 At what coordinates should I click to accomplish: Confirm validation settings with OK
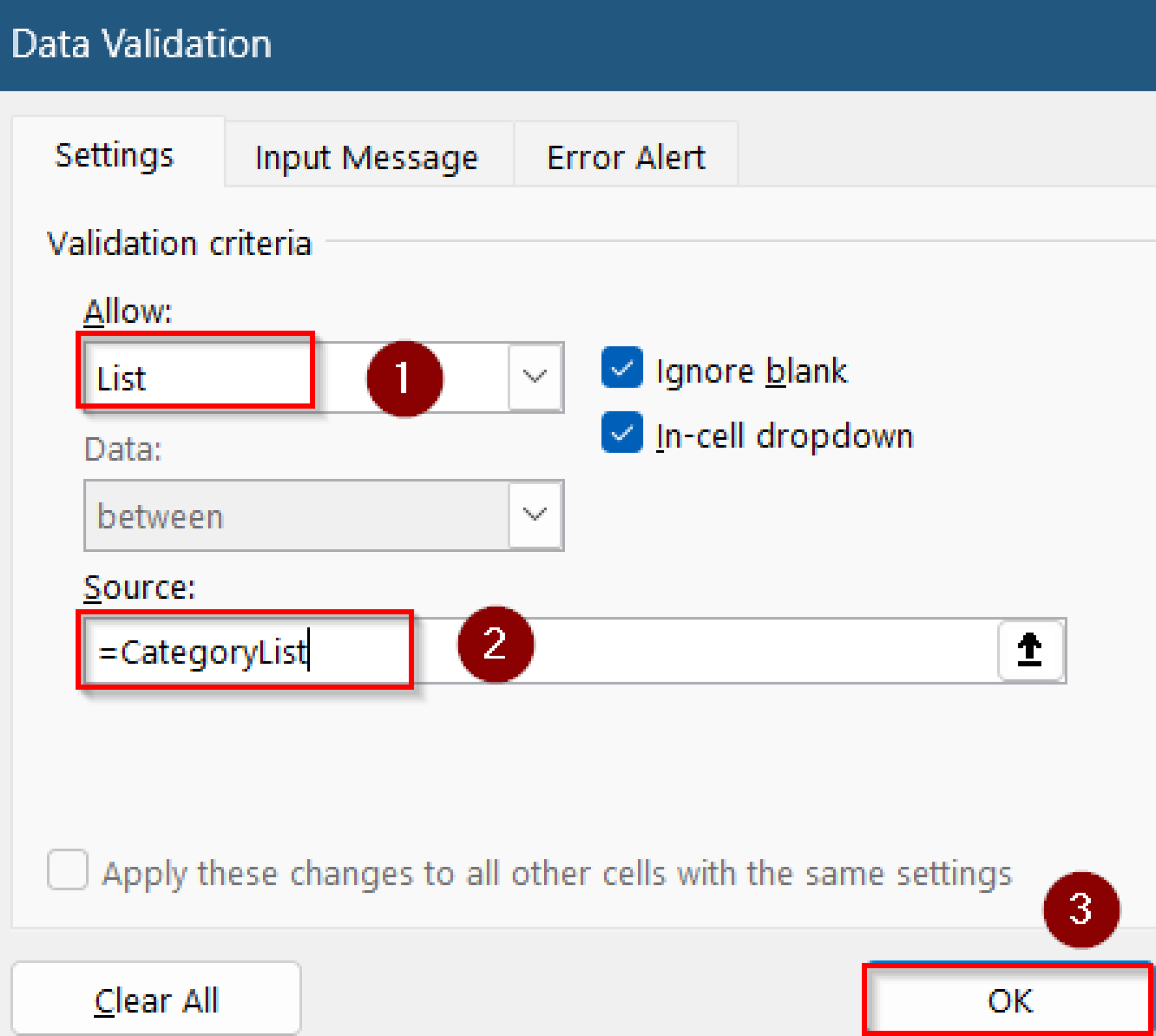(x=1008, y=1000)
